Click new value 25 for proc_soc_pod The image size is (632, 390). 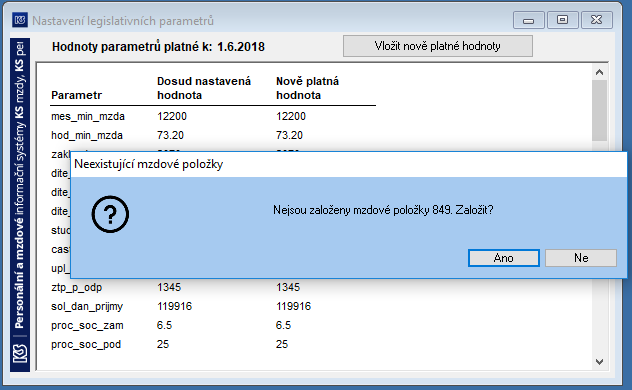tap(282, 344)
